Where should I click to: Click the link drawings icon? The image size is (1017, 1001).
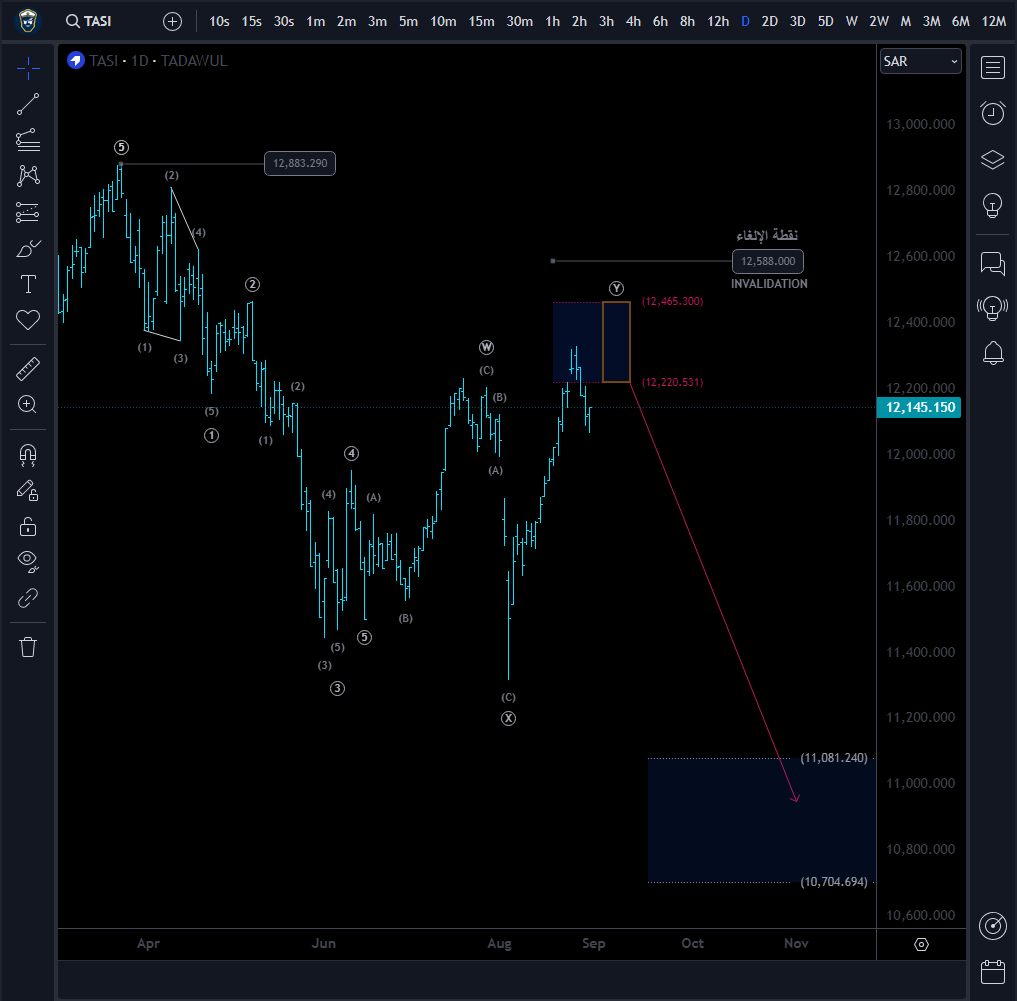[x=28, y=597]
